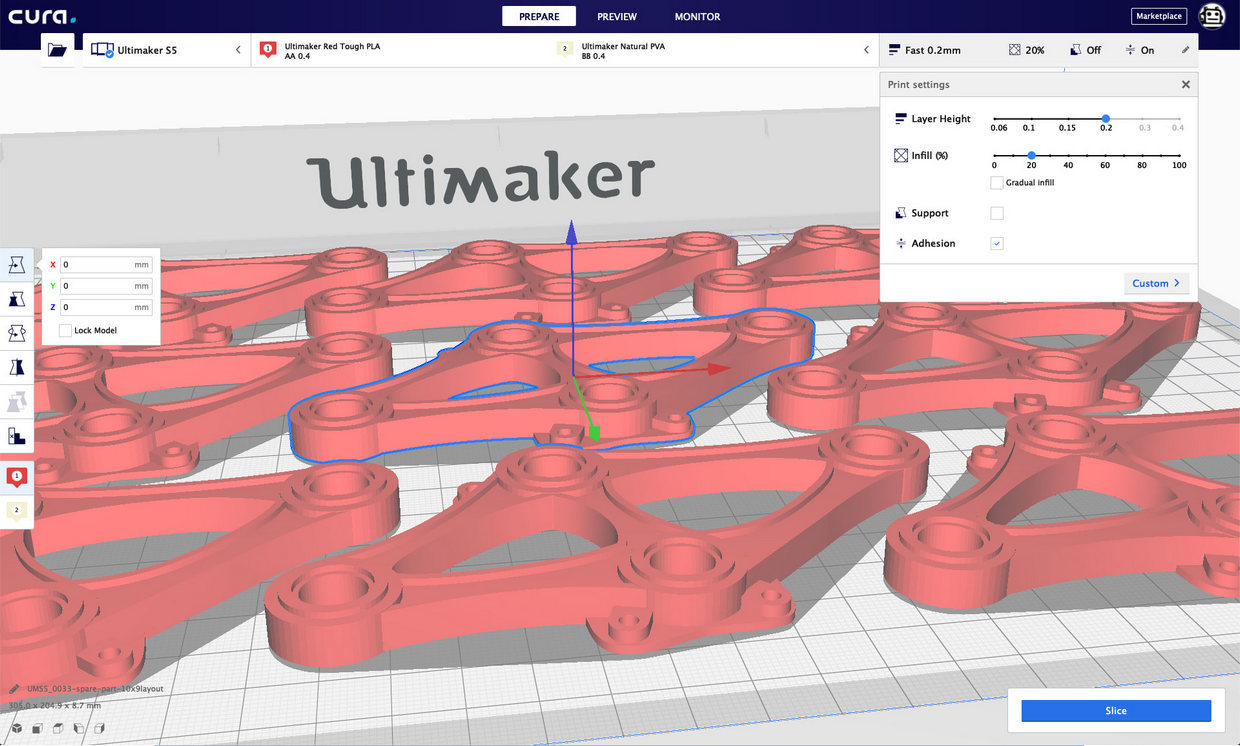The height and width of the screenshot is (746, 1240).
Task: Choose extruder 2 in left toolbar
Action: 17,511
